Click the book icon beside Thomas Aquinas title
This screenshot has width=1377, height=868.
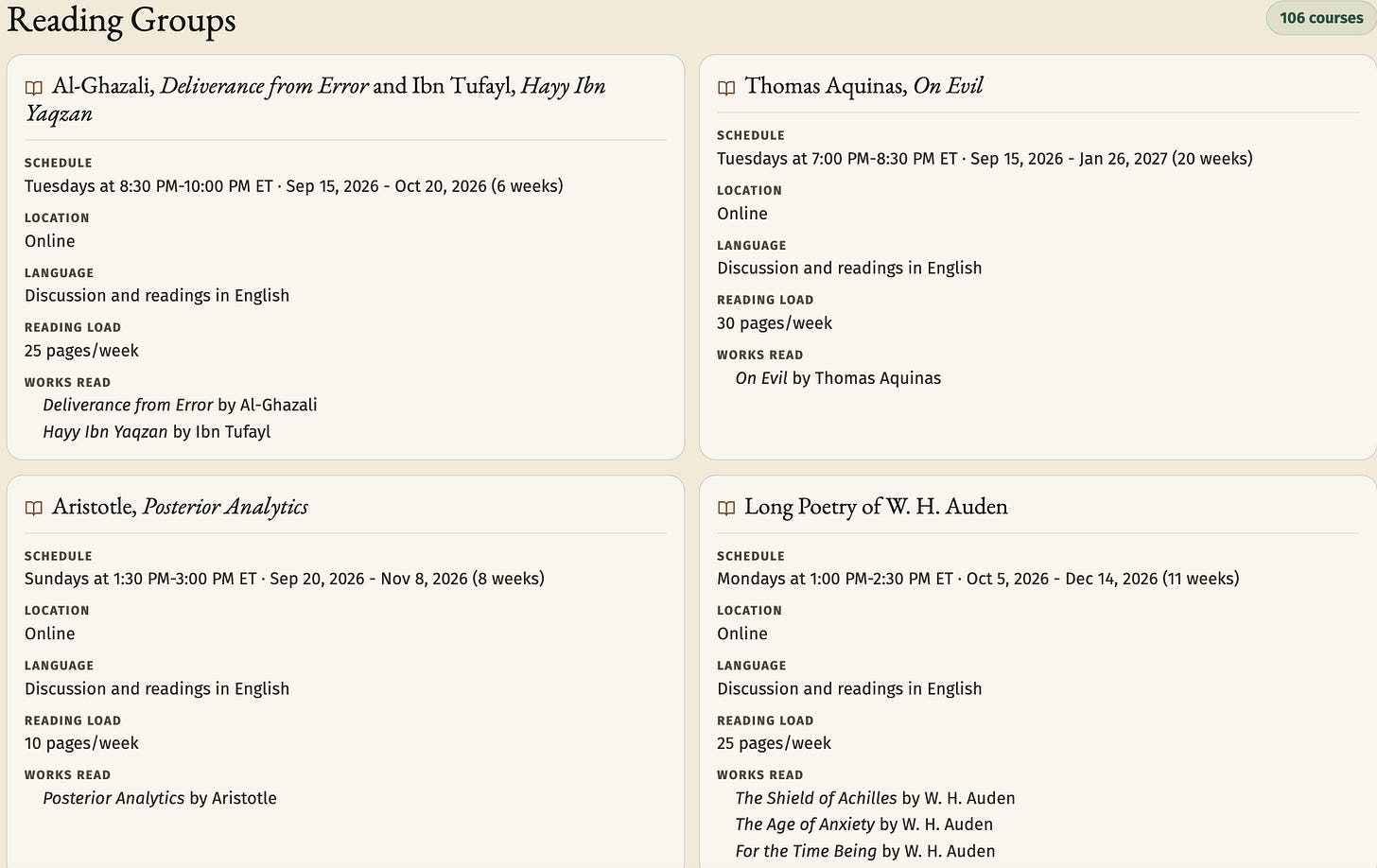pos(726,88)
